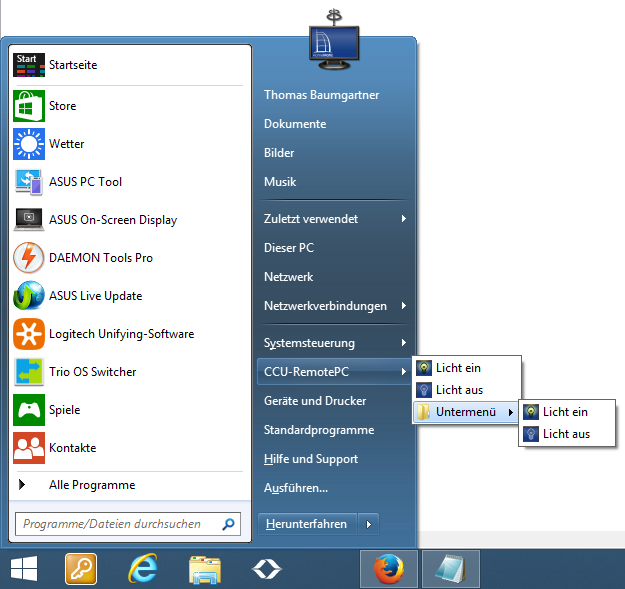The width and height of the screenshot is (625, 589).
Task: Open the white diamond arrows taskbar icon
Action: [x=267, y=569]
